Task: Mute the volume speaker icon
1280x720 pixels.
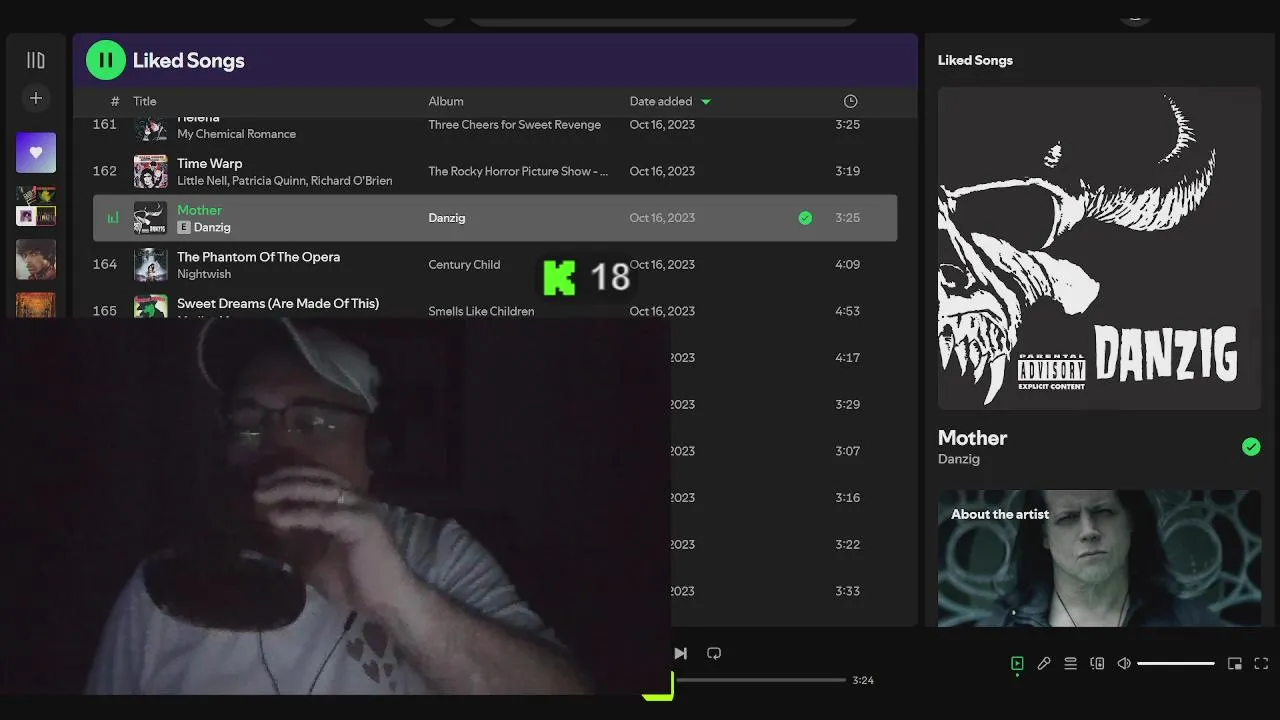Action: 1124,663
